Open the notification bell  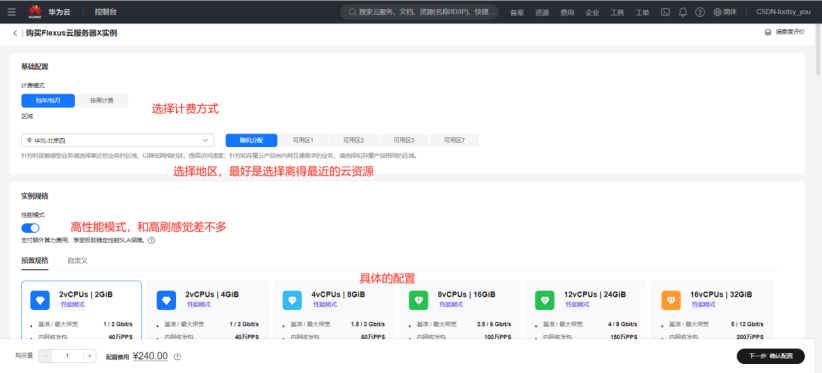683,12
